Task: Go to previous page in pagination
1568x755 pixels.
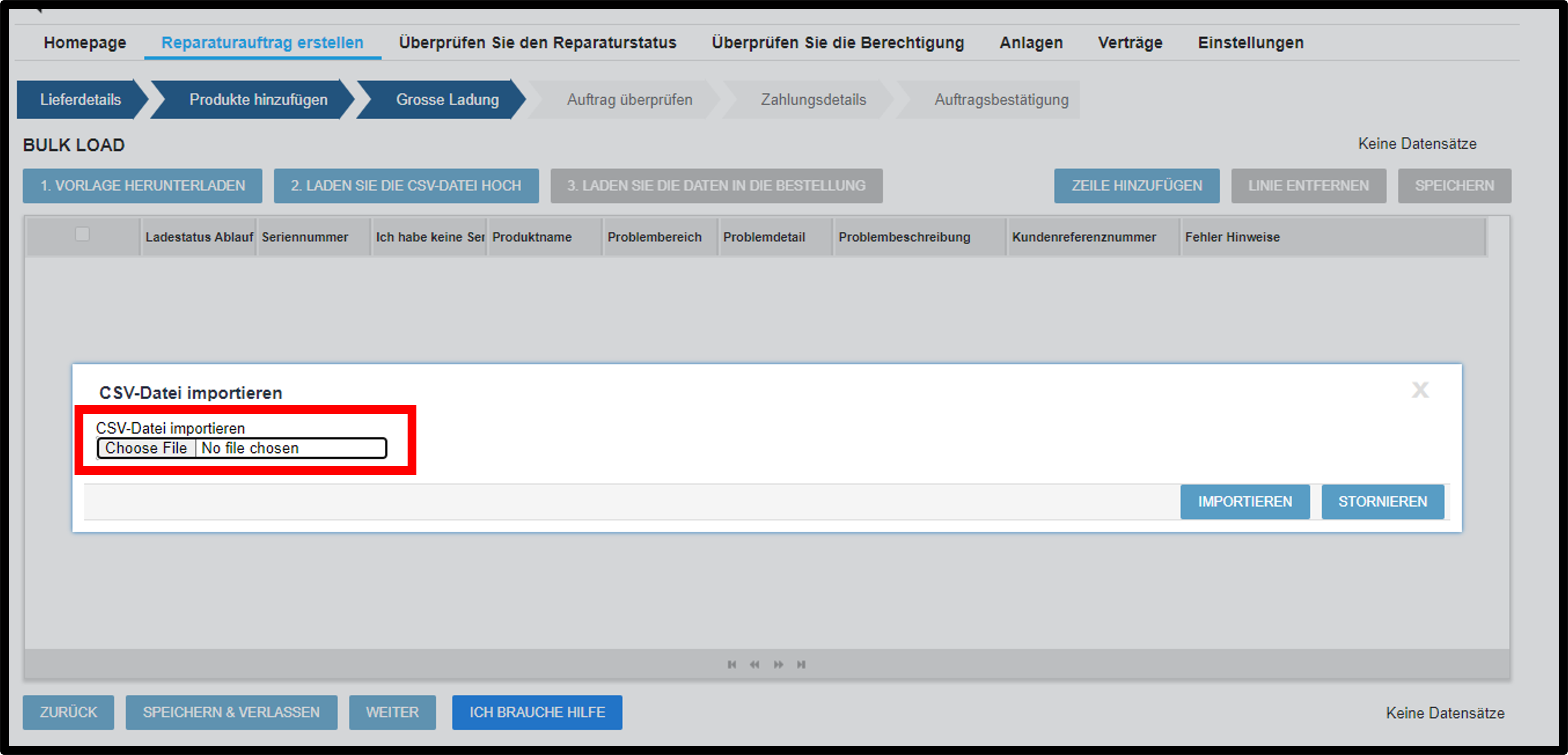Action: tap(755, 664)
